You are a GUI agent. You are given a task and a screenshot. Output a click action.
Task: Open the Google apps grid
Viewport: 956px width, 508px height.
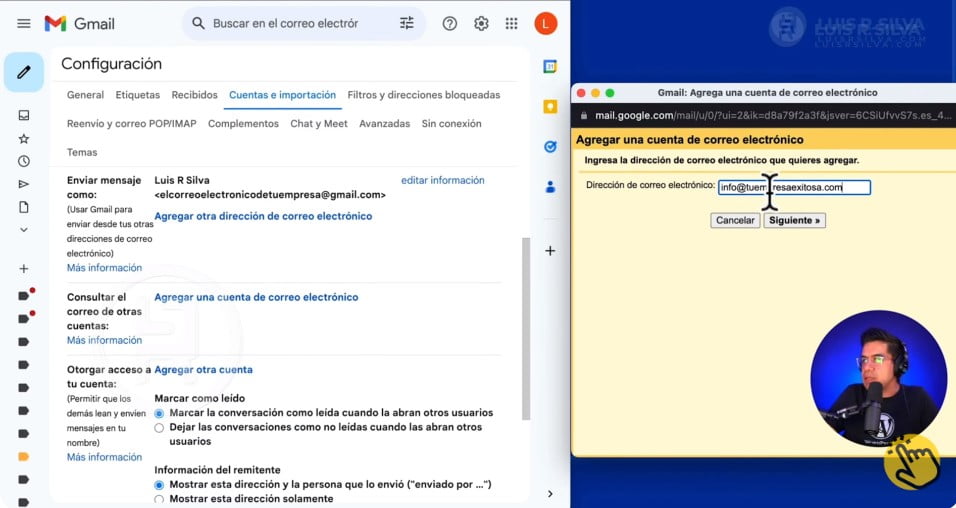click(512, 24)
